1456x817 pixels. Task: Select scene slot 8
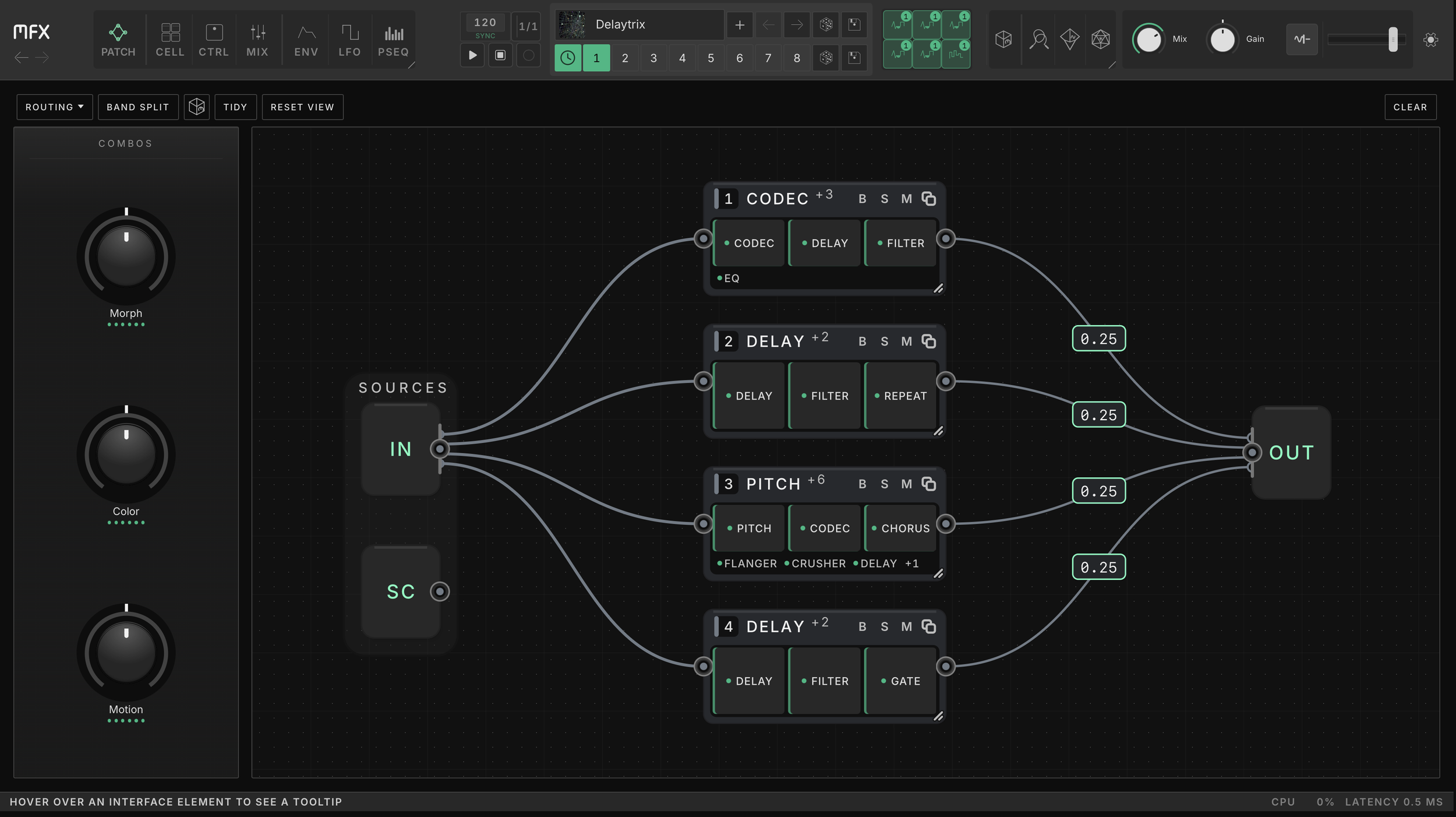coord(797,58)
